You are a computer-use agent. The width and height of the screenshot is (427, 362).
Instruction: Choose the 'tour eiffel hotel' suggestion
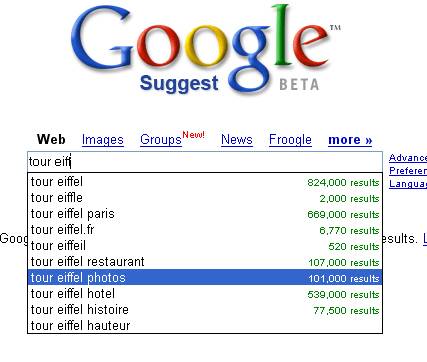click(x=205, y=294)
